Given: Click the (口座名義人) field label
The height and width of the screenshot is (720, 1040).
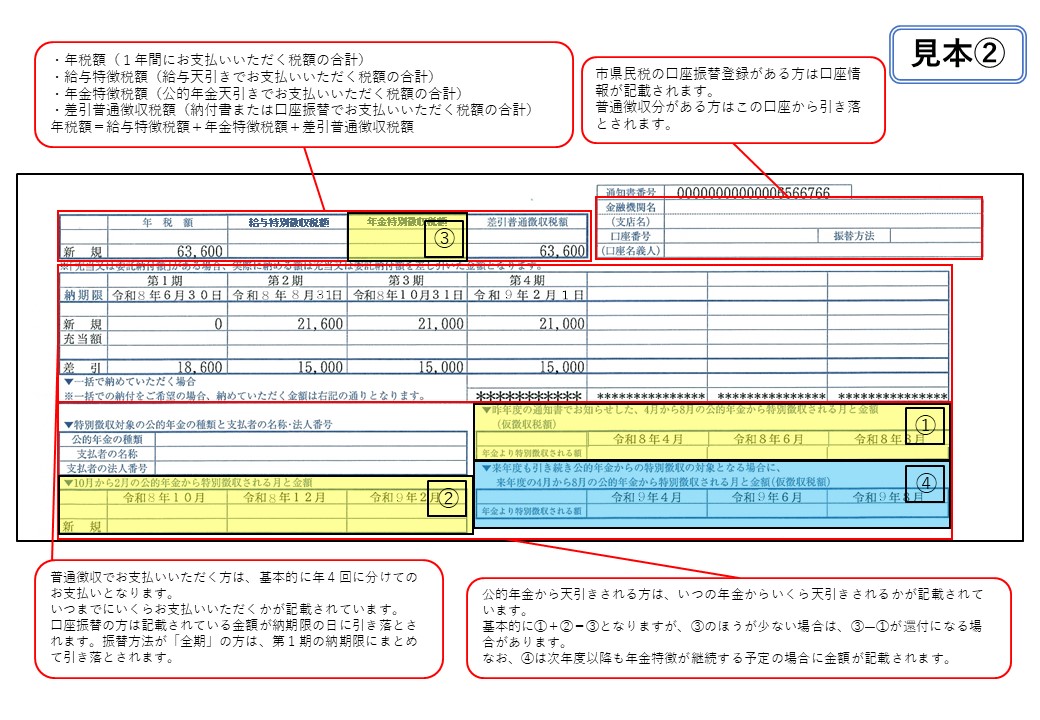Looking at the screenshot, I should click(630, 251).
